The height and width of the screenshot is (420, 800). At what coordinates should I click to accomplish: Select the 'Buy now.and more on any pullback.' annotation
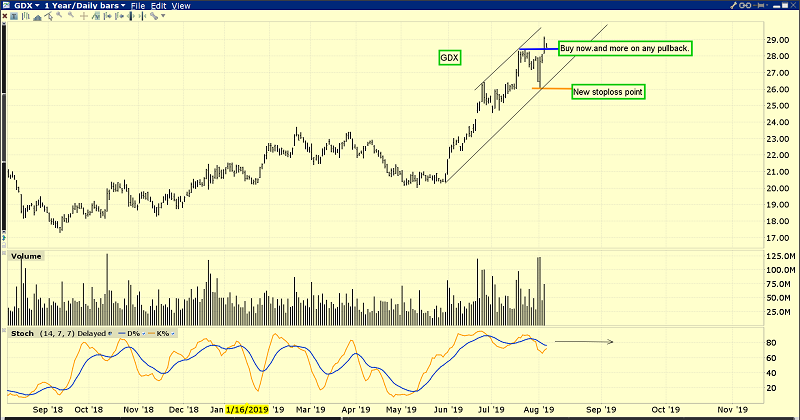(625, 48)
